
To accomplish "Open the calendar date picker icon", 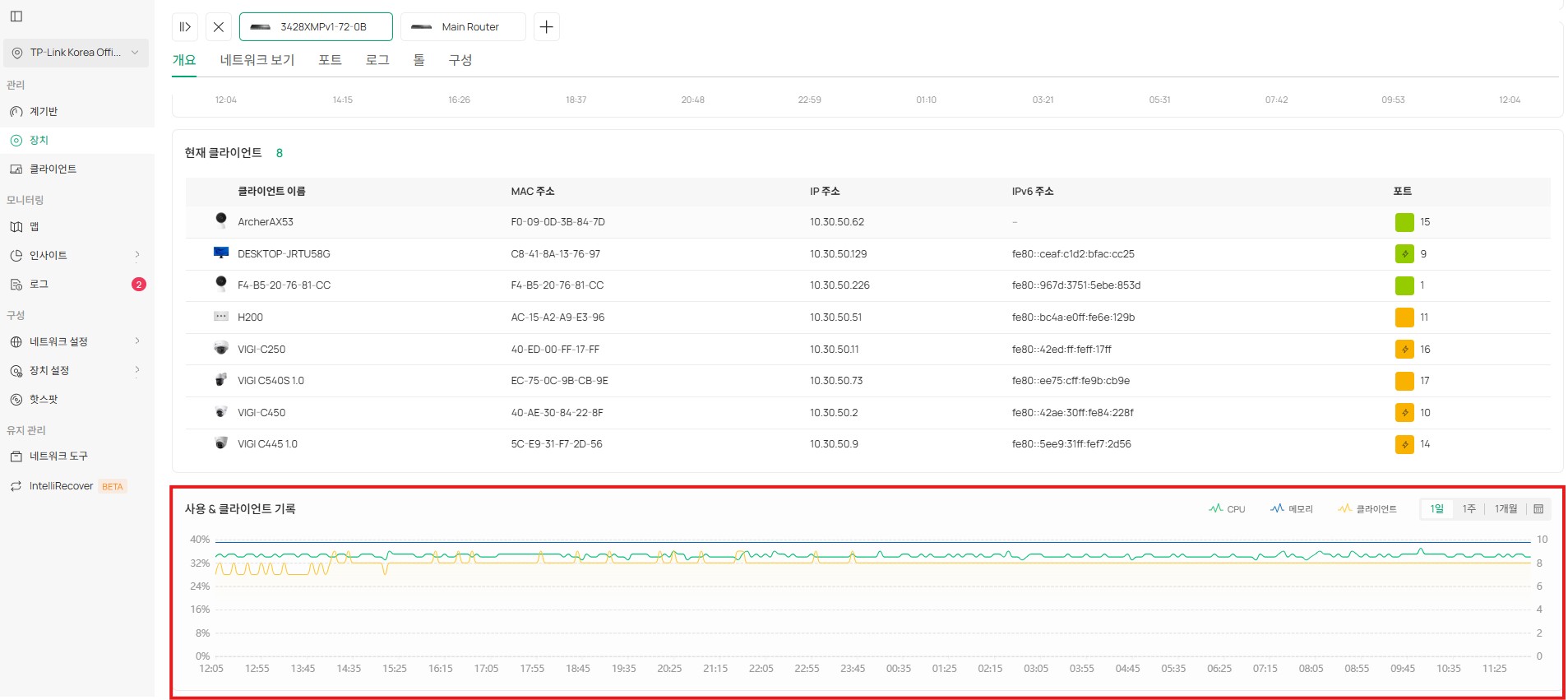I will click(x=1538, y=509).
